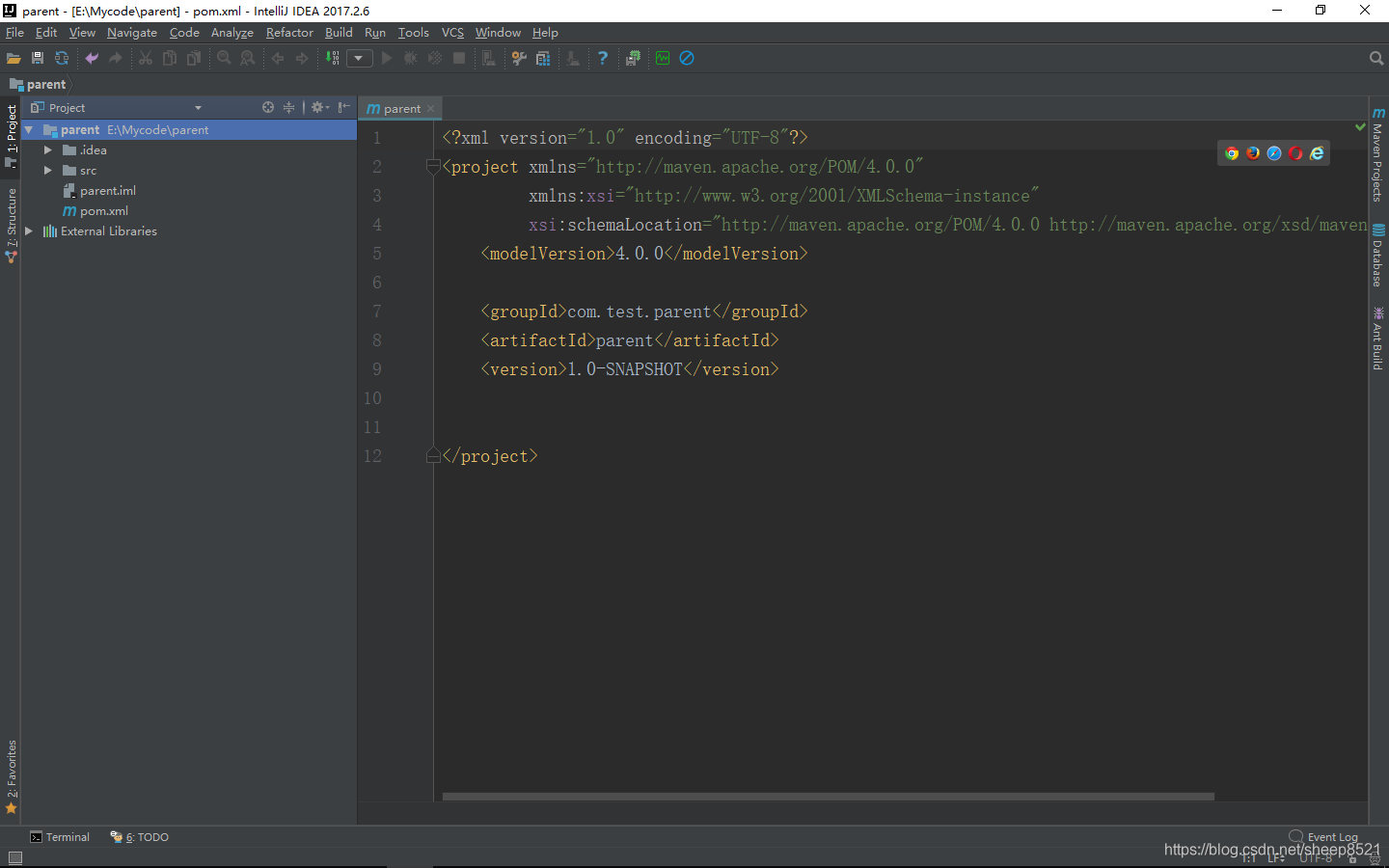Open the File menu

[x=14, y=32]
